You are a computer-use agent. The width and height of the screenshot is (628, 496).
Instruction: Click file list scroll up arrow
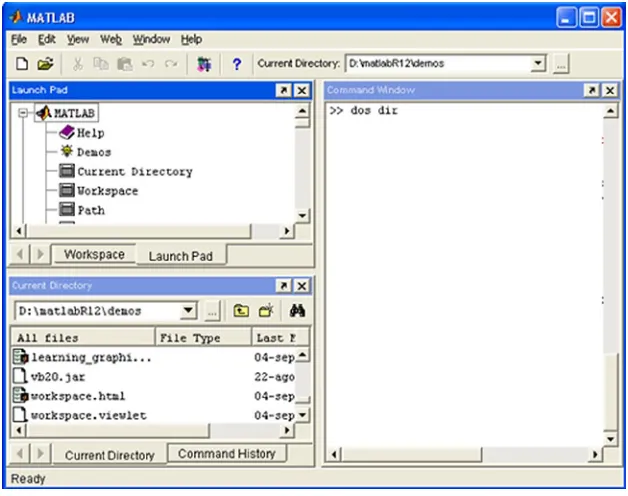(x=302, y=355)
